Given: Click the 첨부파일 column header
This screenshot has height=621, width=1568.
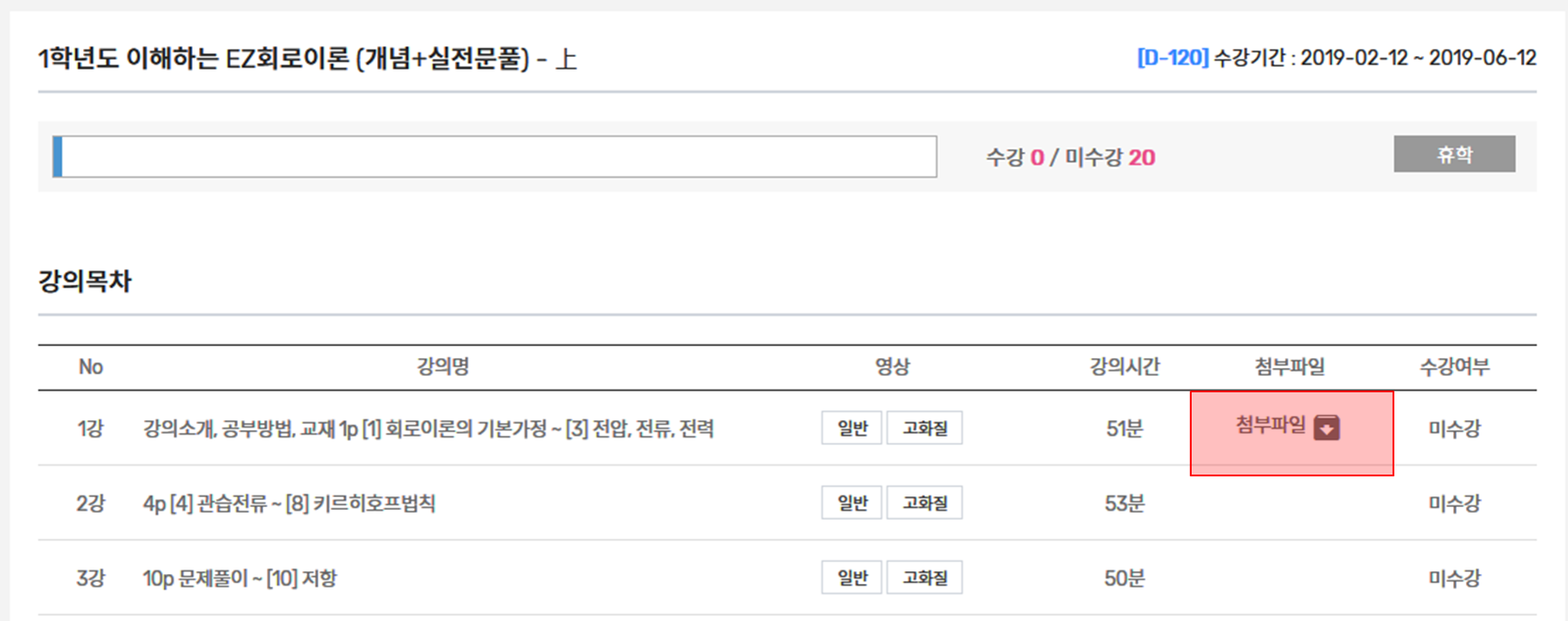Looking at the screenshot, I should tap(1289, 366).
